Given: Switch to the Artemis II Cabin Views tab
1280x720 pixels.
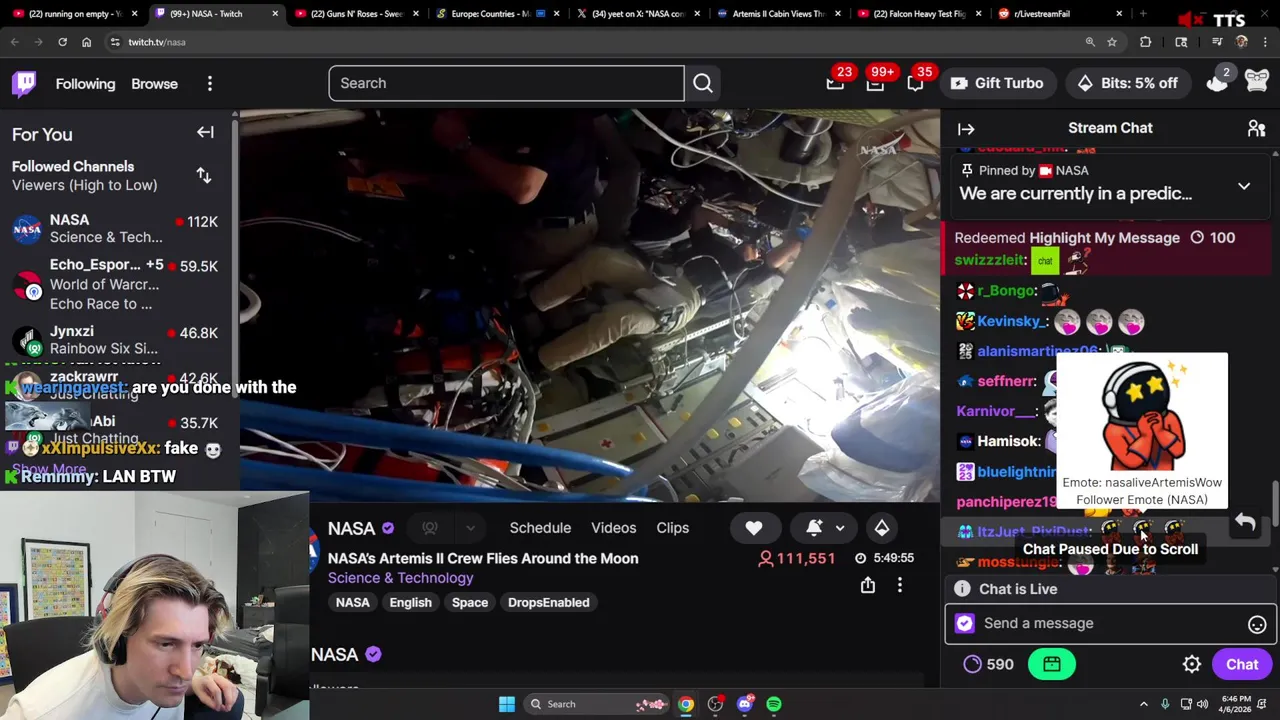Looking at the screenshot, I should click(x=778, y=14).
